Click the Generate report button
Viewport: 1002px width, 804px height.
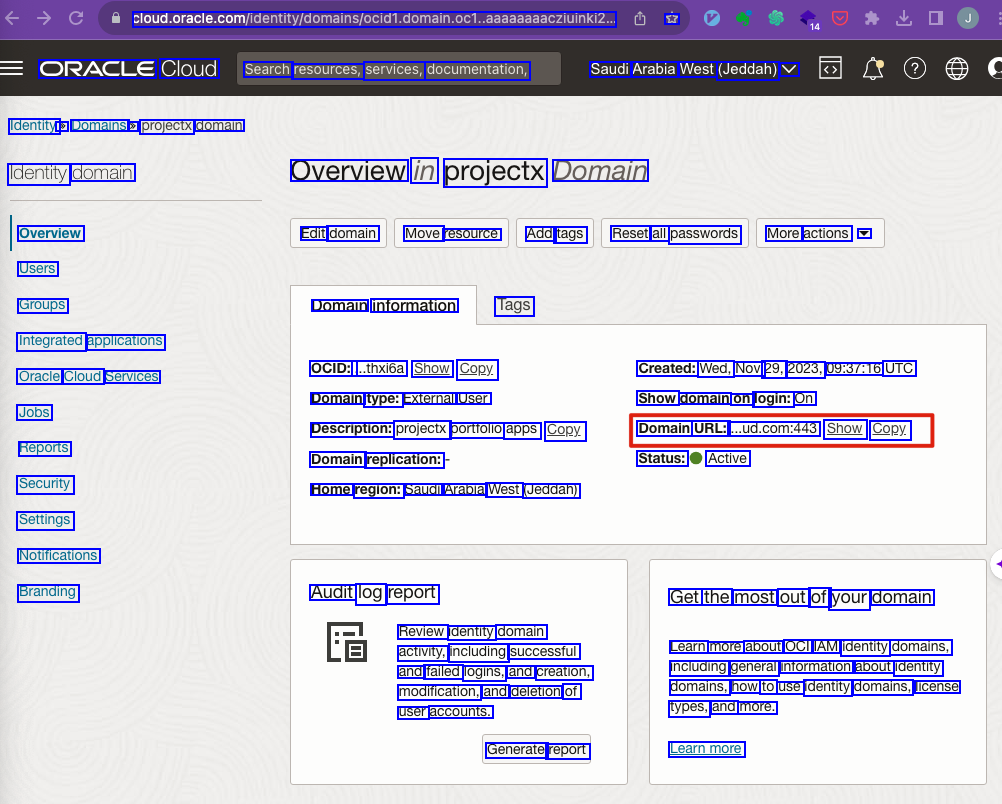click(536, 749)
